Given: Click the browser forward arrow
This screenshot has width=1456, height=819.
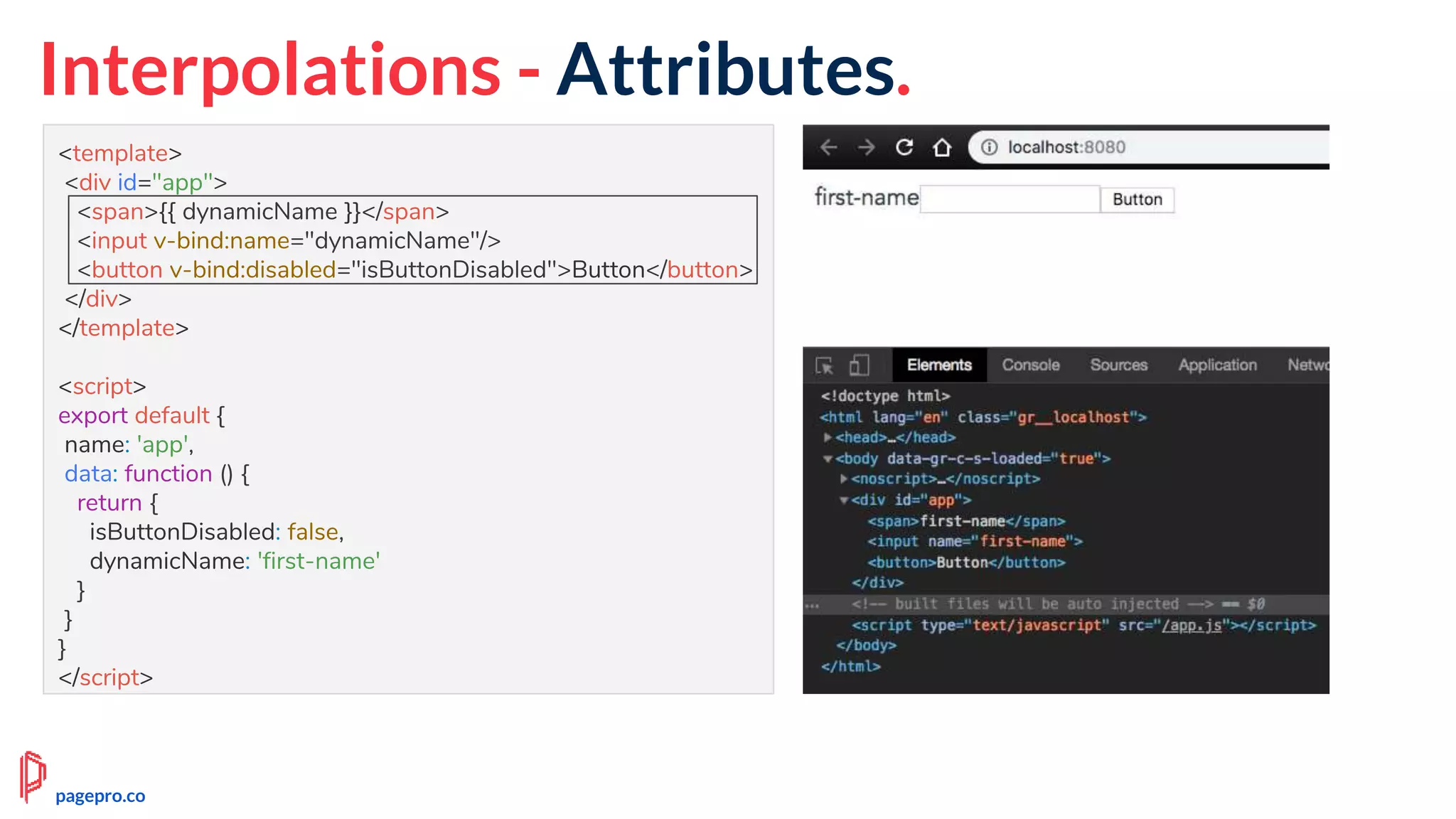Looking at the screenshot, I should click(x=866, y=147).
